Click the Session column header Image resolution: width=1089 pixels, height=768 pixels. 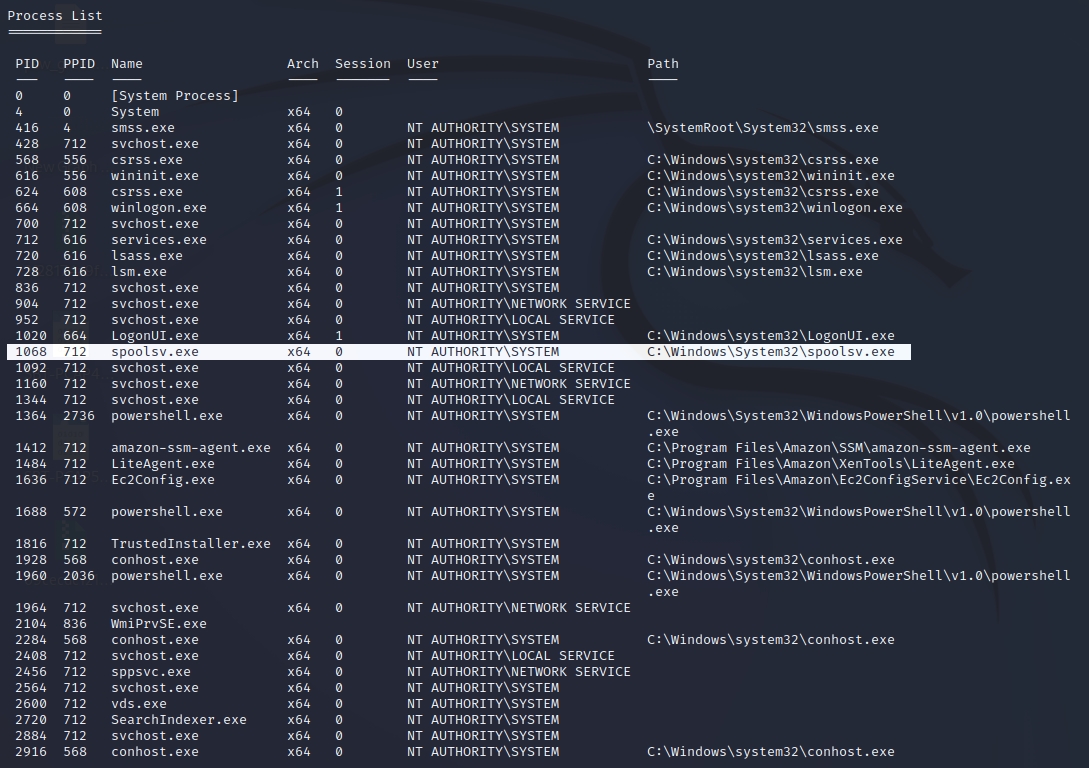[x=362, y=64]
